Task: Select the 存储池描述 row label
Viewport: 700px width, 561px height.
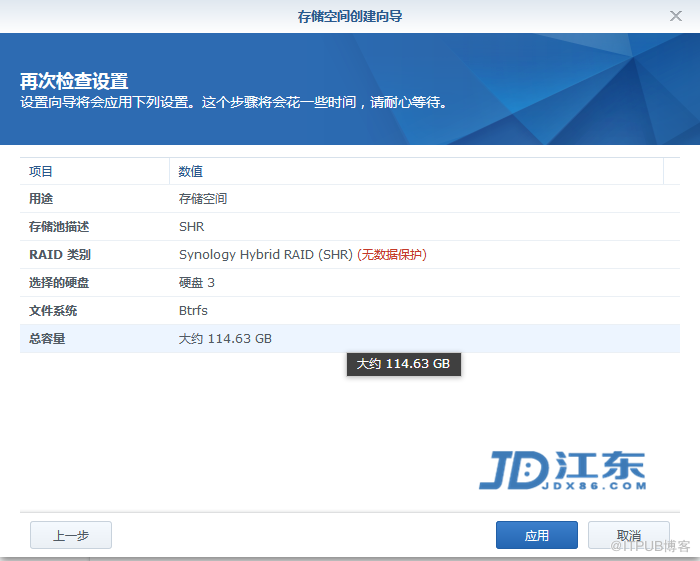Action: click(59, 227)
